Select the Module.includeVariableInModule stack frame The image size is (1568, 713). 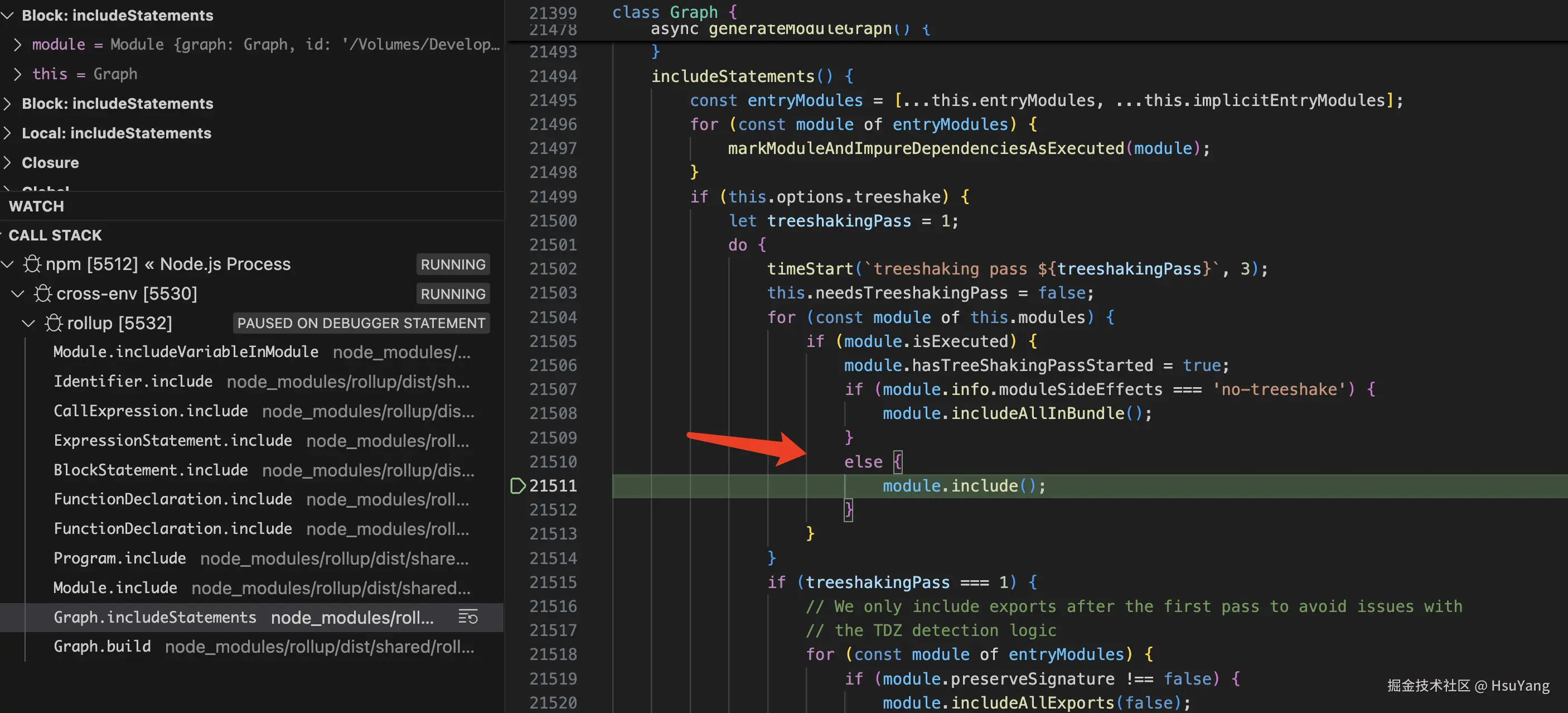coord(186,351)
